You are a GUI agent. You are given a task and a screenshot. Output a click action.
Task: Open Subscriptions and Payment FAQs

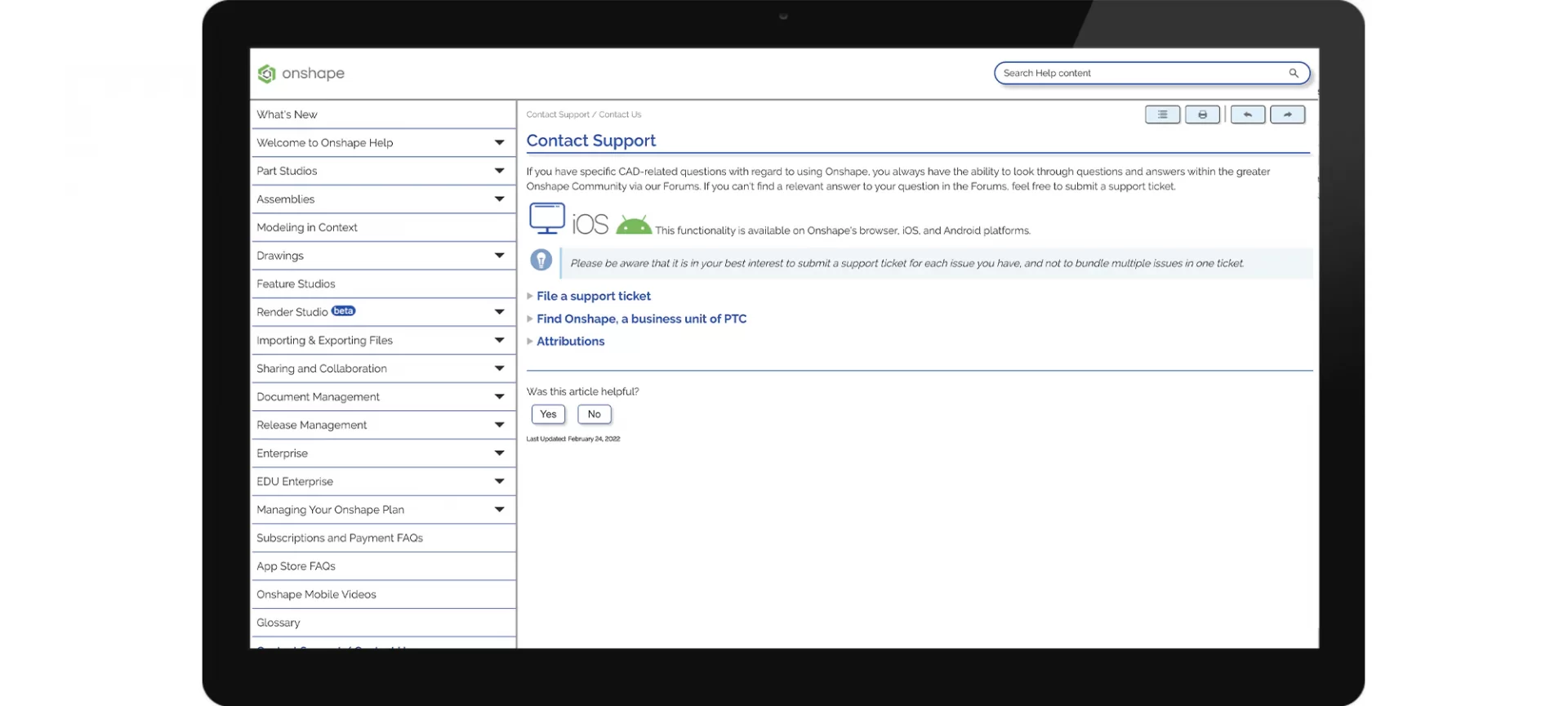pyautogui.click(x=340, y=538)
